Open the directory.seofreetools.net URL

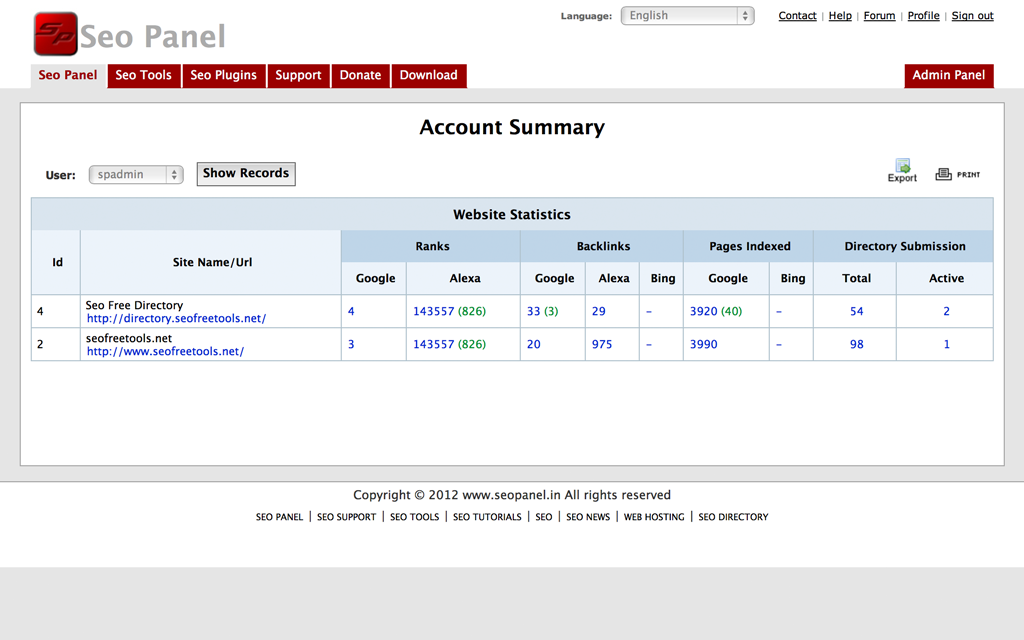(176, 319)
